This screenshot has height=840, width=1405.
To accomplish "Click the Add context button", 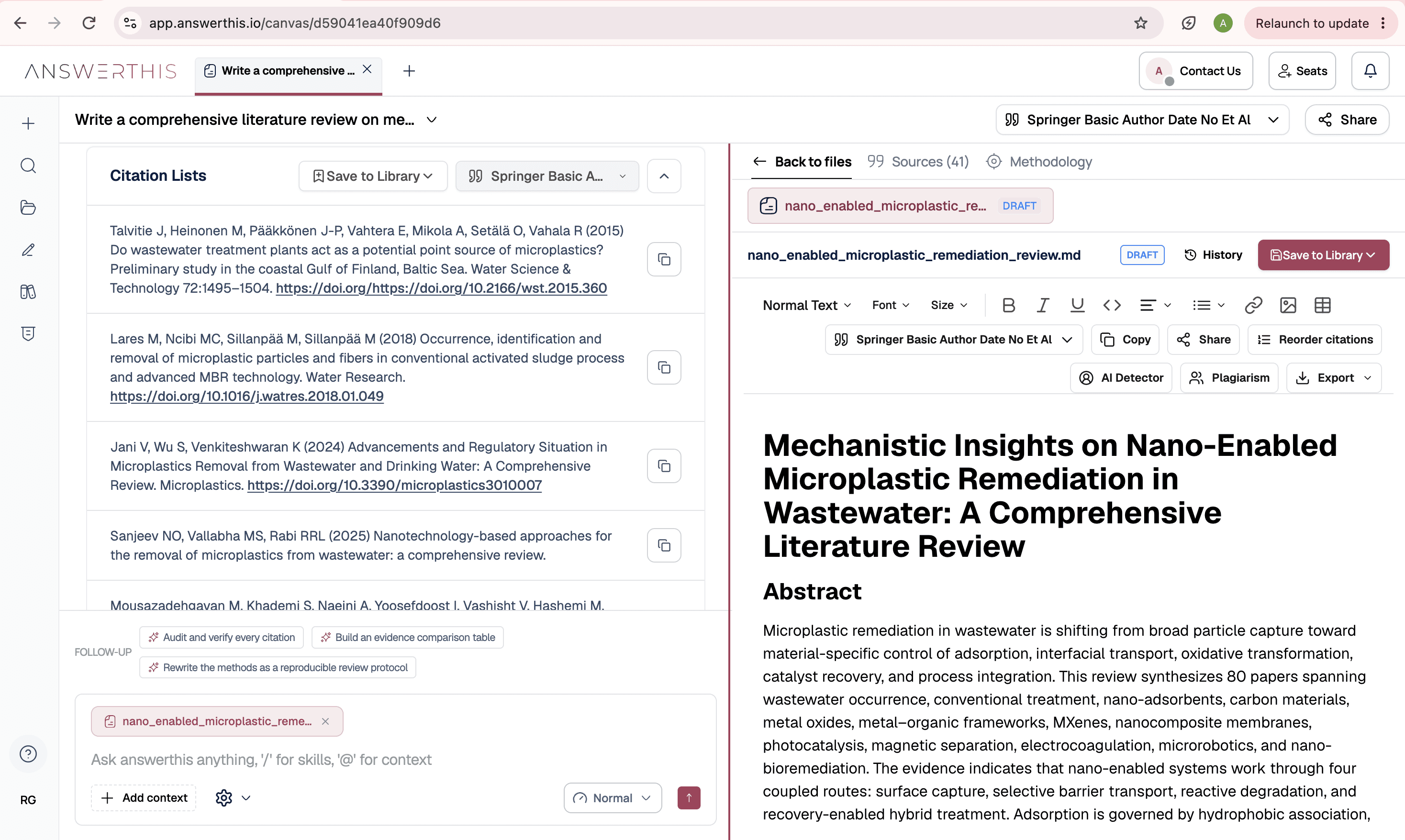I will point(144,797).
